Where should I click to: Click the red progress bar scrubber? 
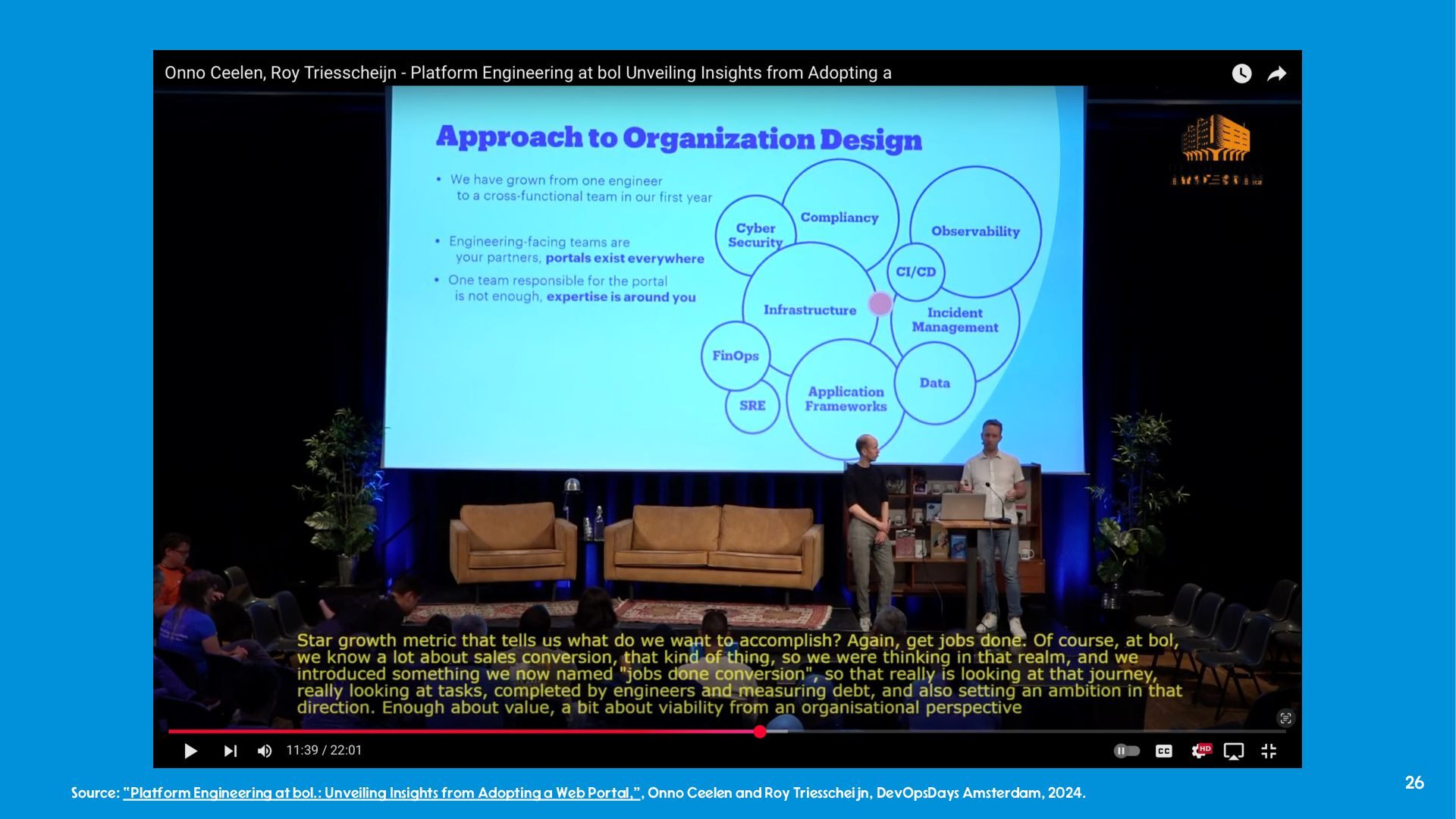(x=760, y=731)
